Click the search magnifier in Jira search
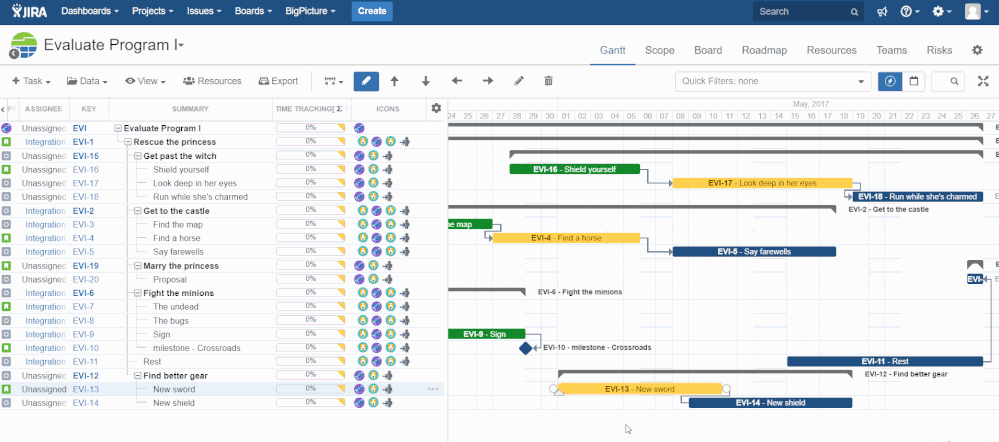The height and width of the screenshot is (442, 999). tap(854, 11)
